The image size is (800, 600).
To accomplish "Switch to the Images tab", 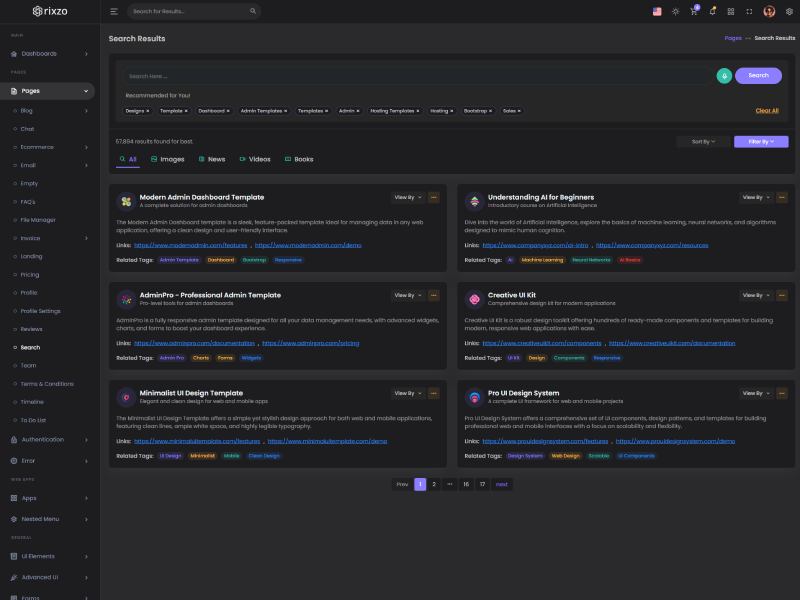I will [167, 159].
